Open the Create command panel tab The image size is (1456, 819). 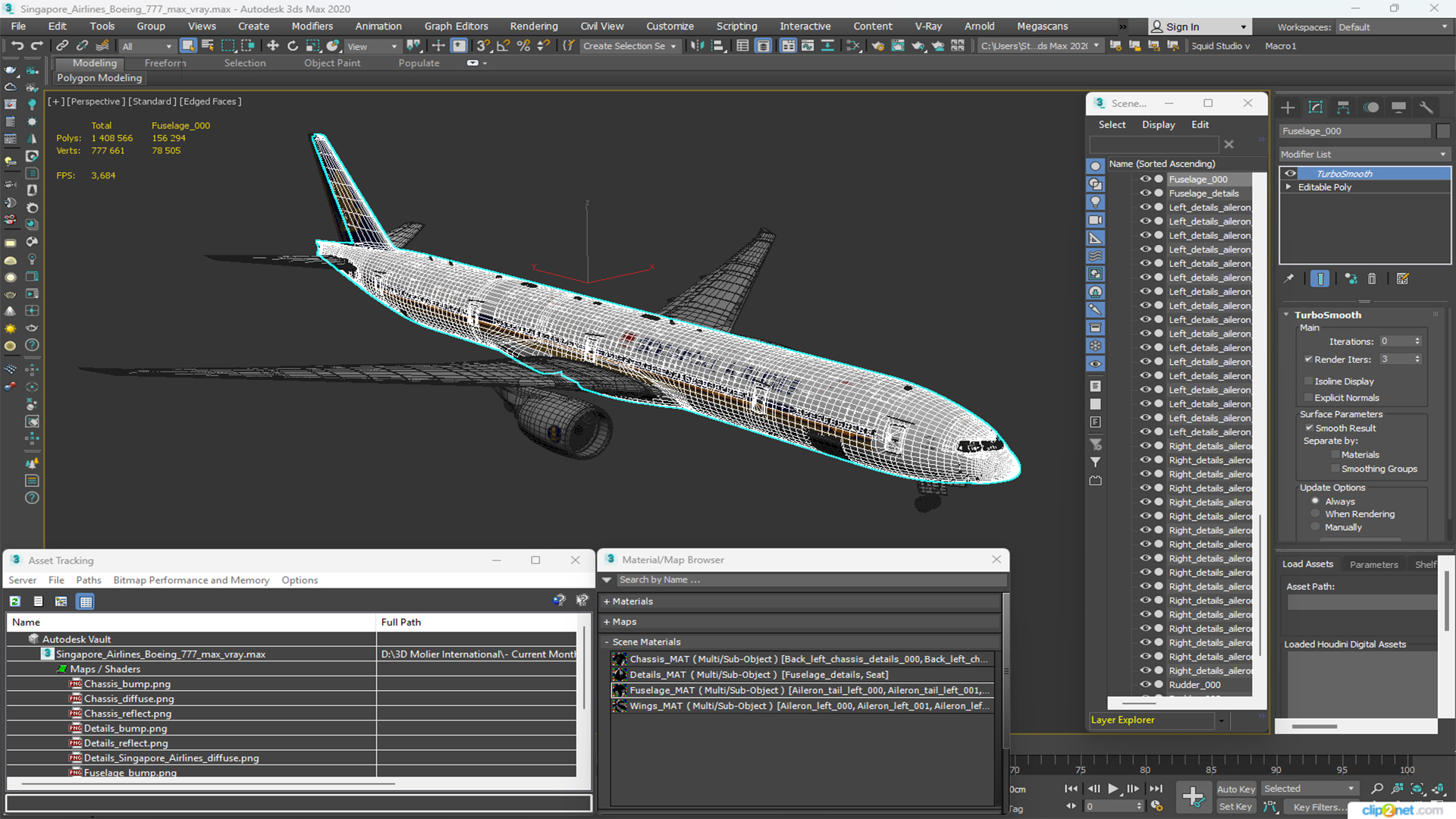pos(1288,108)
